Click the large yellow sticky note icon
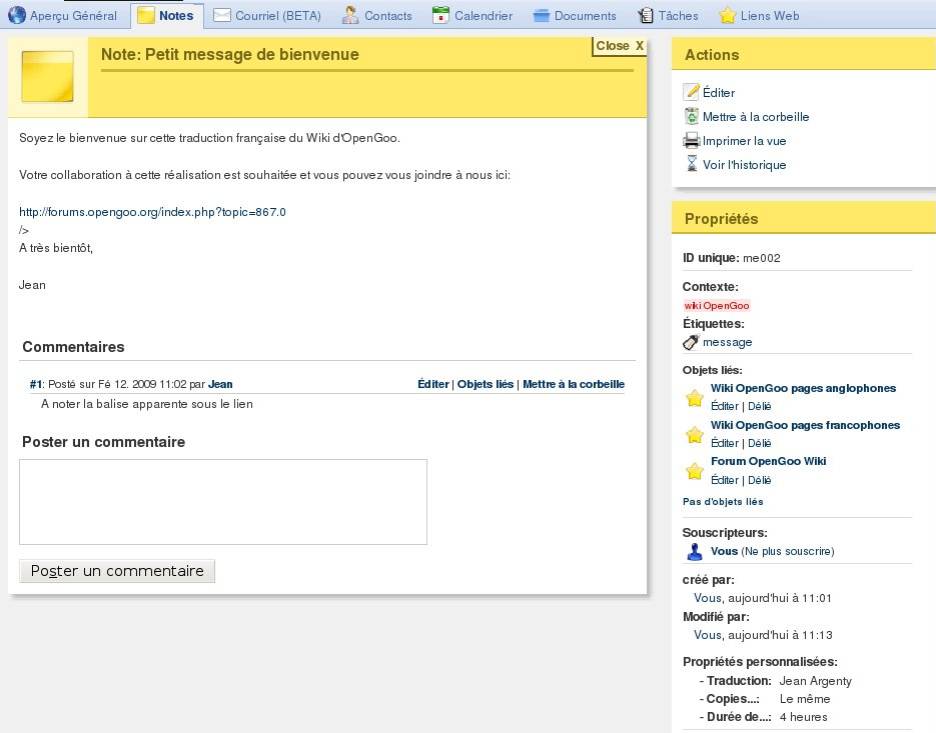 pos(47,77)
